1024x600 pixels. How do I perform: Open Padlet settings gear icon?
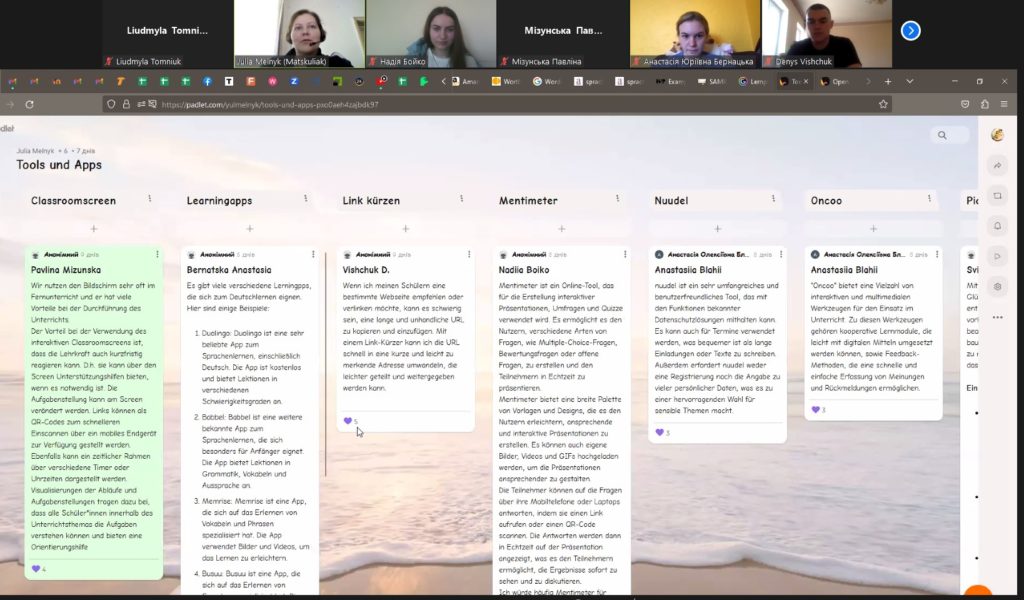[997, 287]
